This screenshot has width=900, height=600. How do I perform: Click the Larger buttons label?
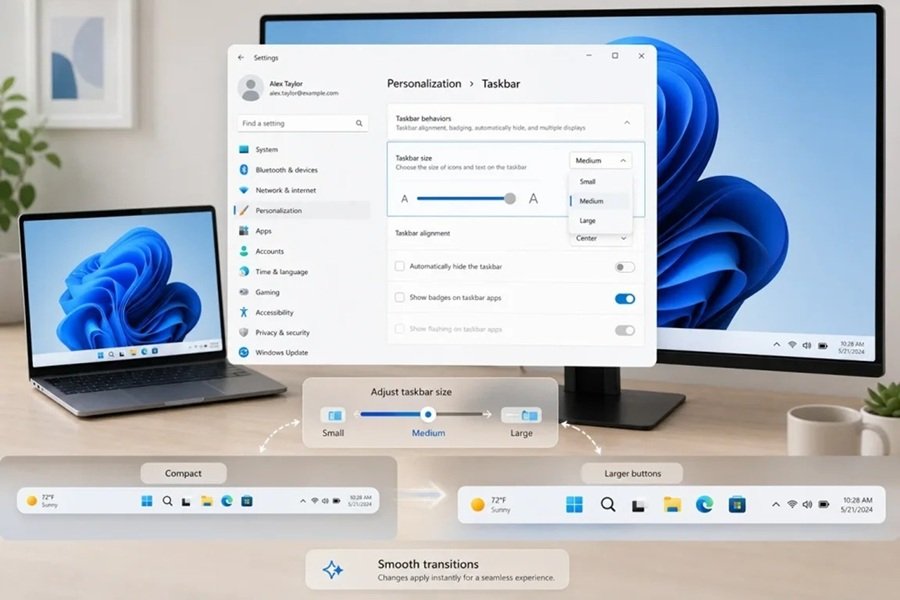(x=632, y=474)
